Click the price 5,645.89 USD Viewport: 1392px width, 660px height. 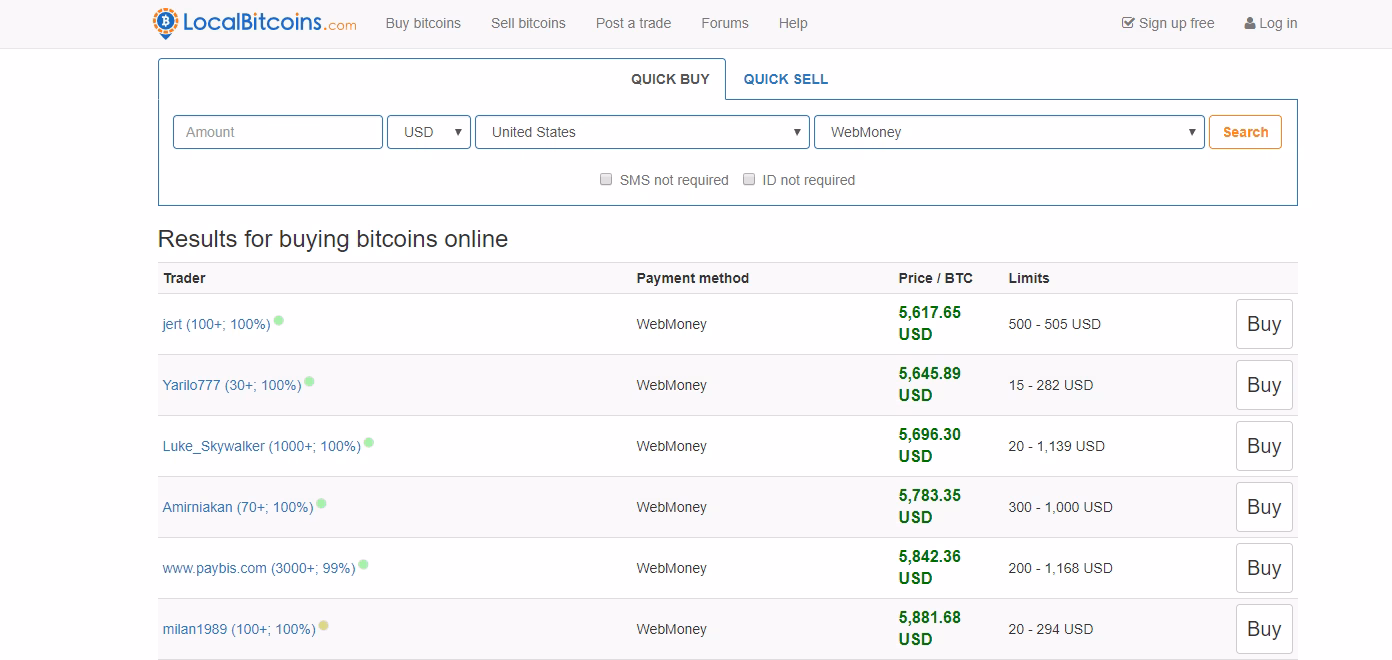pos(930,384)
